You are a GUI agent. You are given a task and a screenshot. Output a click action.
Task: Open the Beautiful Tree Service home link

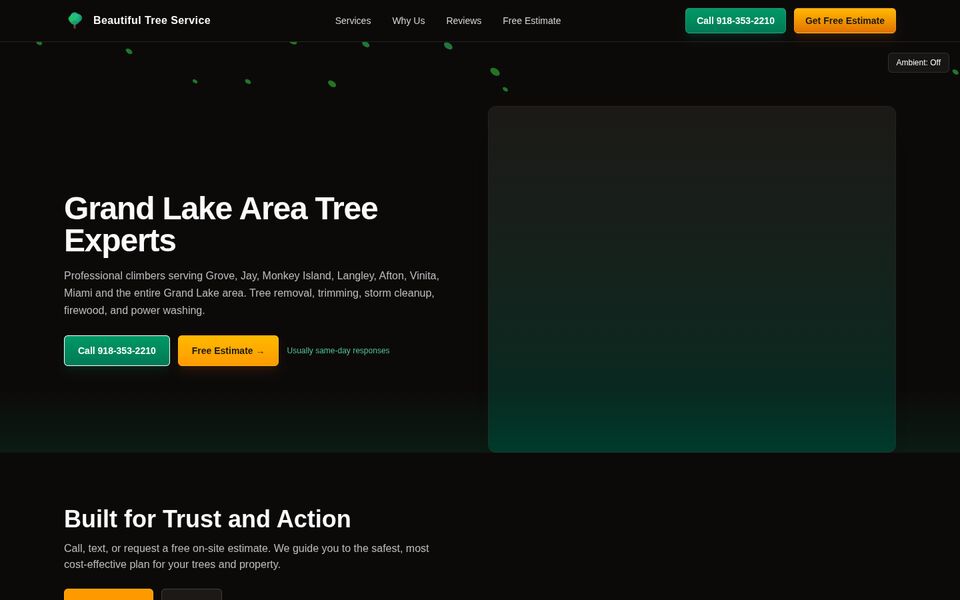(138, 20)
